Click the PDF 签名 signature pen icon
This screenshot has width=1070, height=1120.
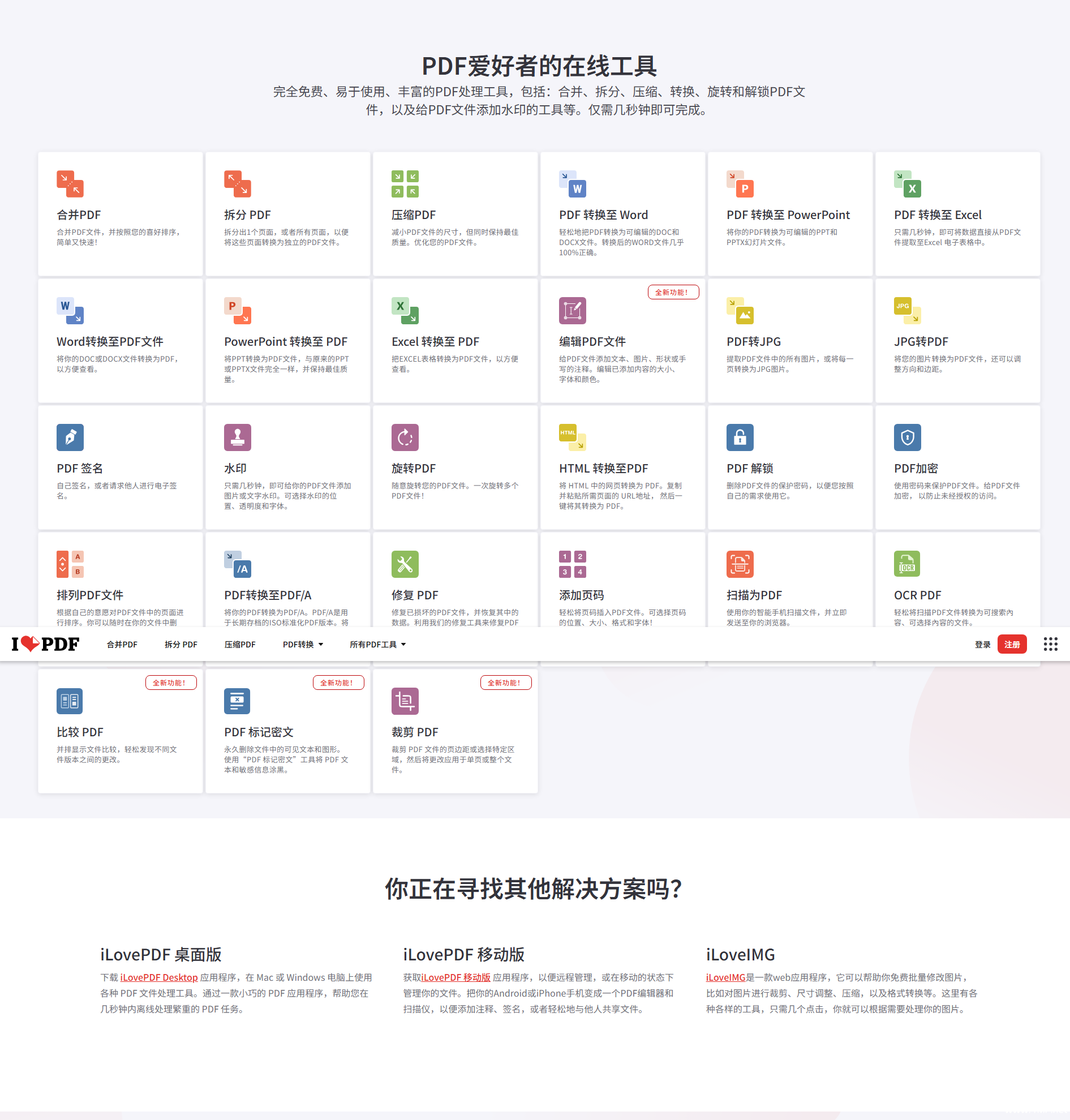(x=70, y=437)
